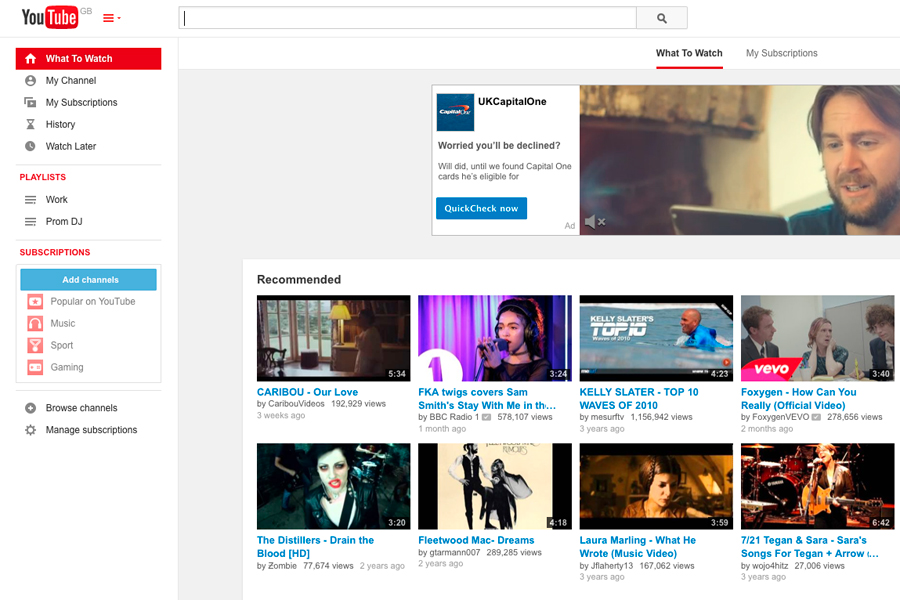The height and width of the screenshot is (600, 900).
Task: Click the YouTube logo
Action: [50, 17]
